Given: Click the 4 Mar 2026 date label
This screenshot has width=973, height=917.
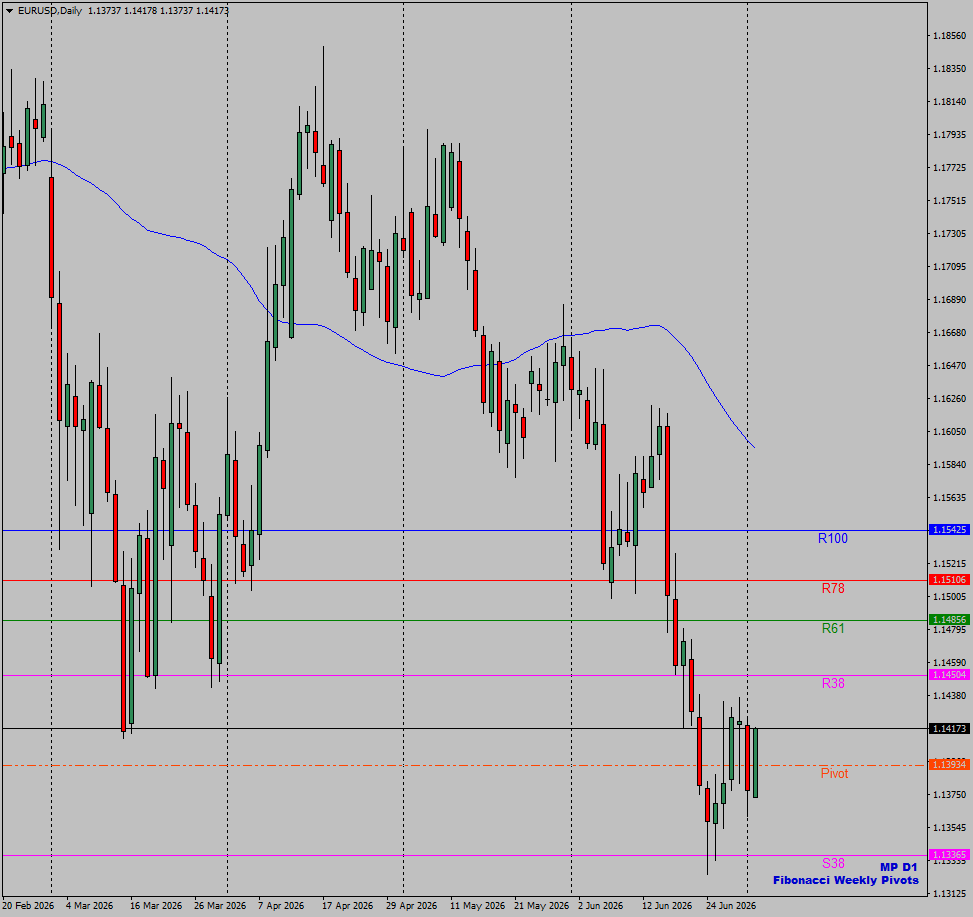Looking at the screenshot, I should [x=89, y=906].
